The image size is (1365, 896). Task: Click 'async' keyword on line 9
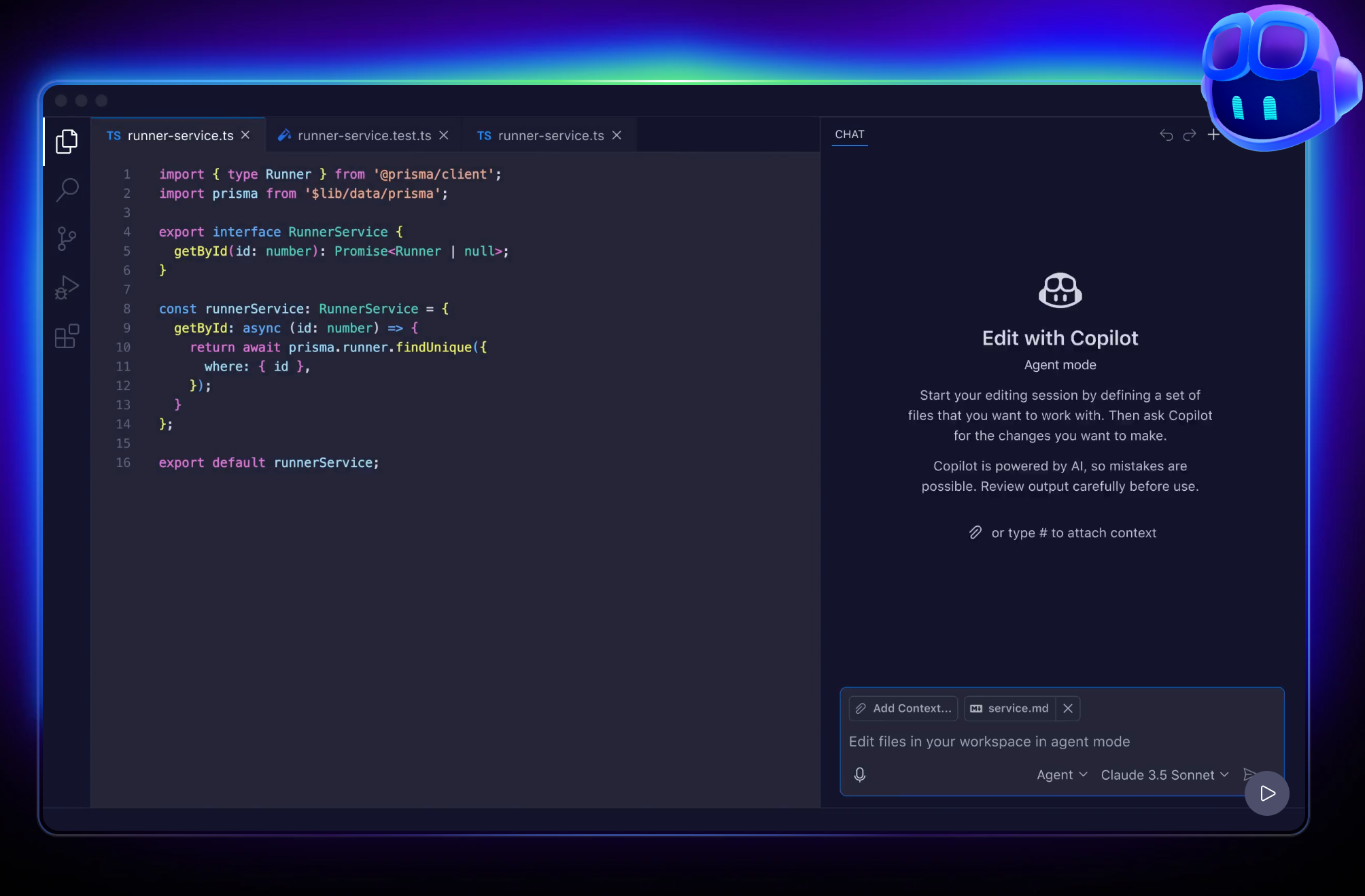(262, 328)
